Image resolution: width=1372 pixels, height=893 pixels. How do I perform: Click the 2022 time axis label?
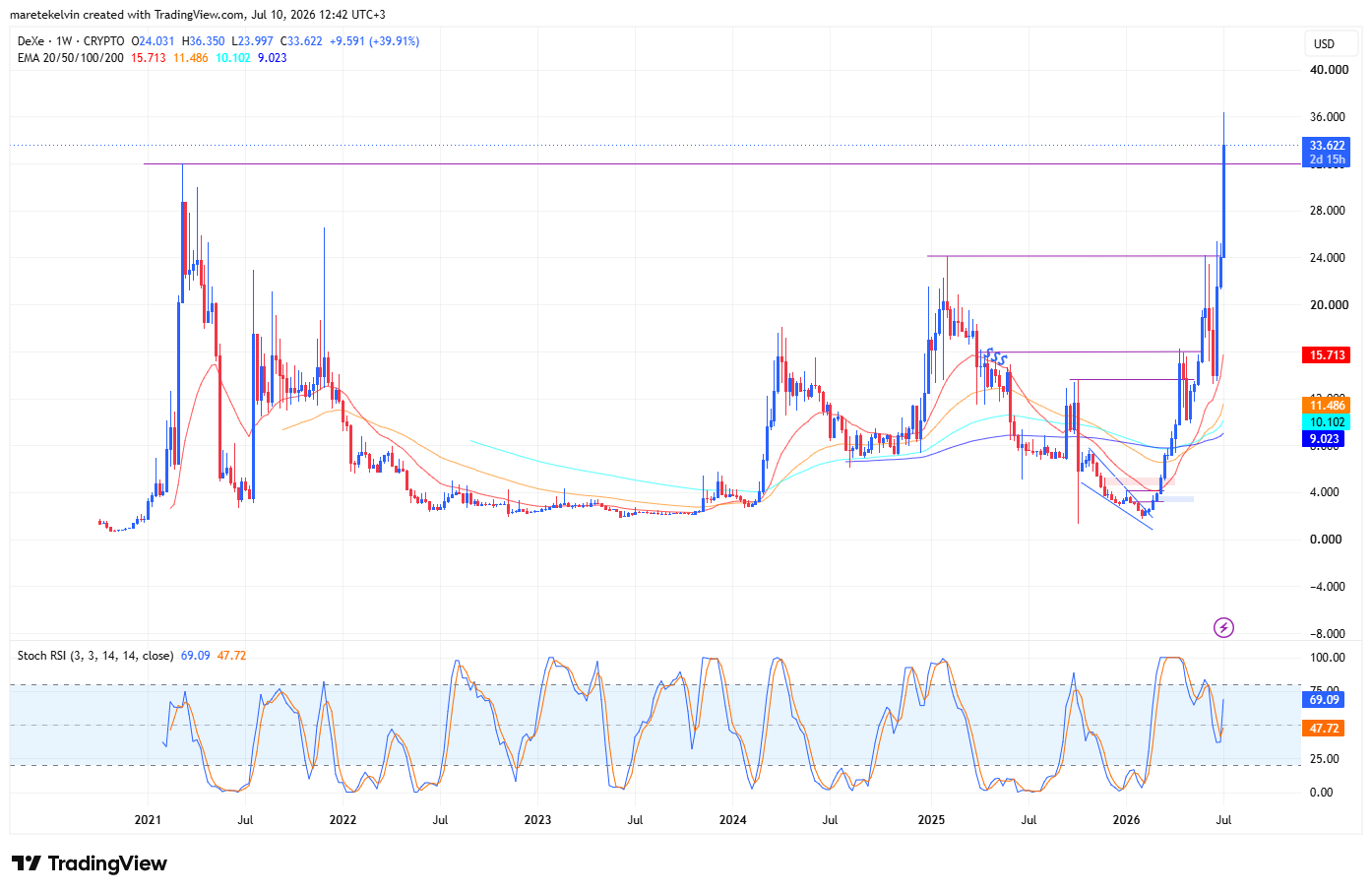coord(343,820)
